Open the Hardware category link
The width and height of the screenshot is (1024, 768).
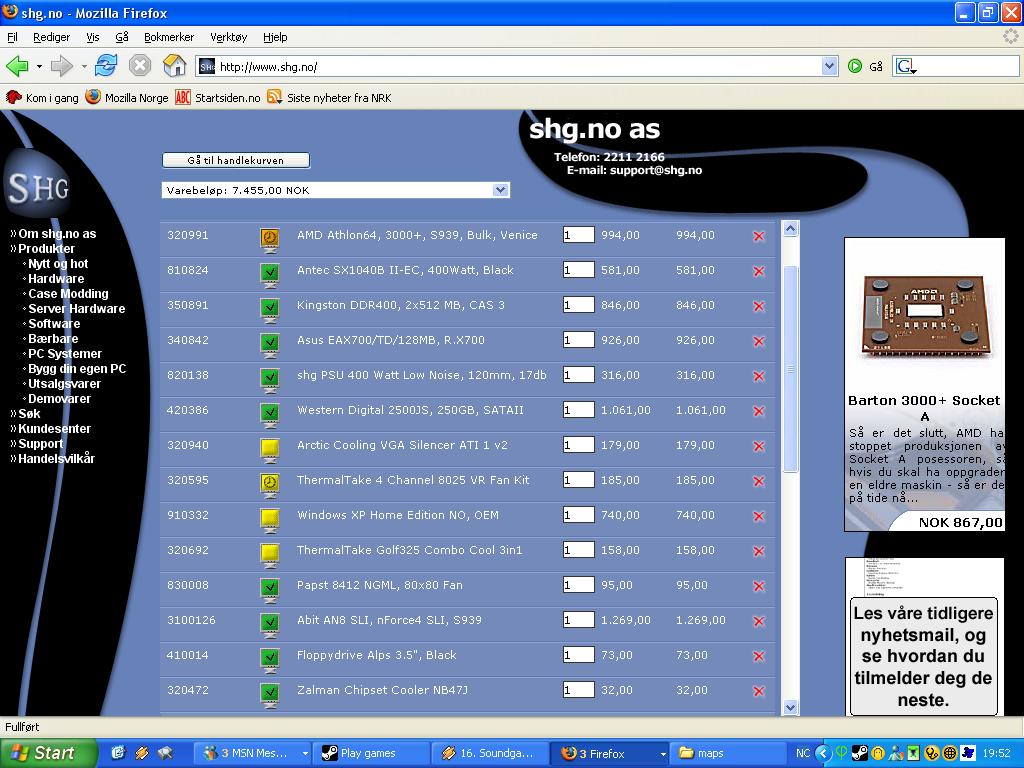click(x=56, y=279)
